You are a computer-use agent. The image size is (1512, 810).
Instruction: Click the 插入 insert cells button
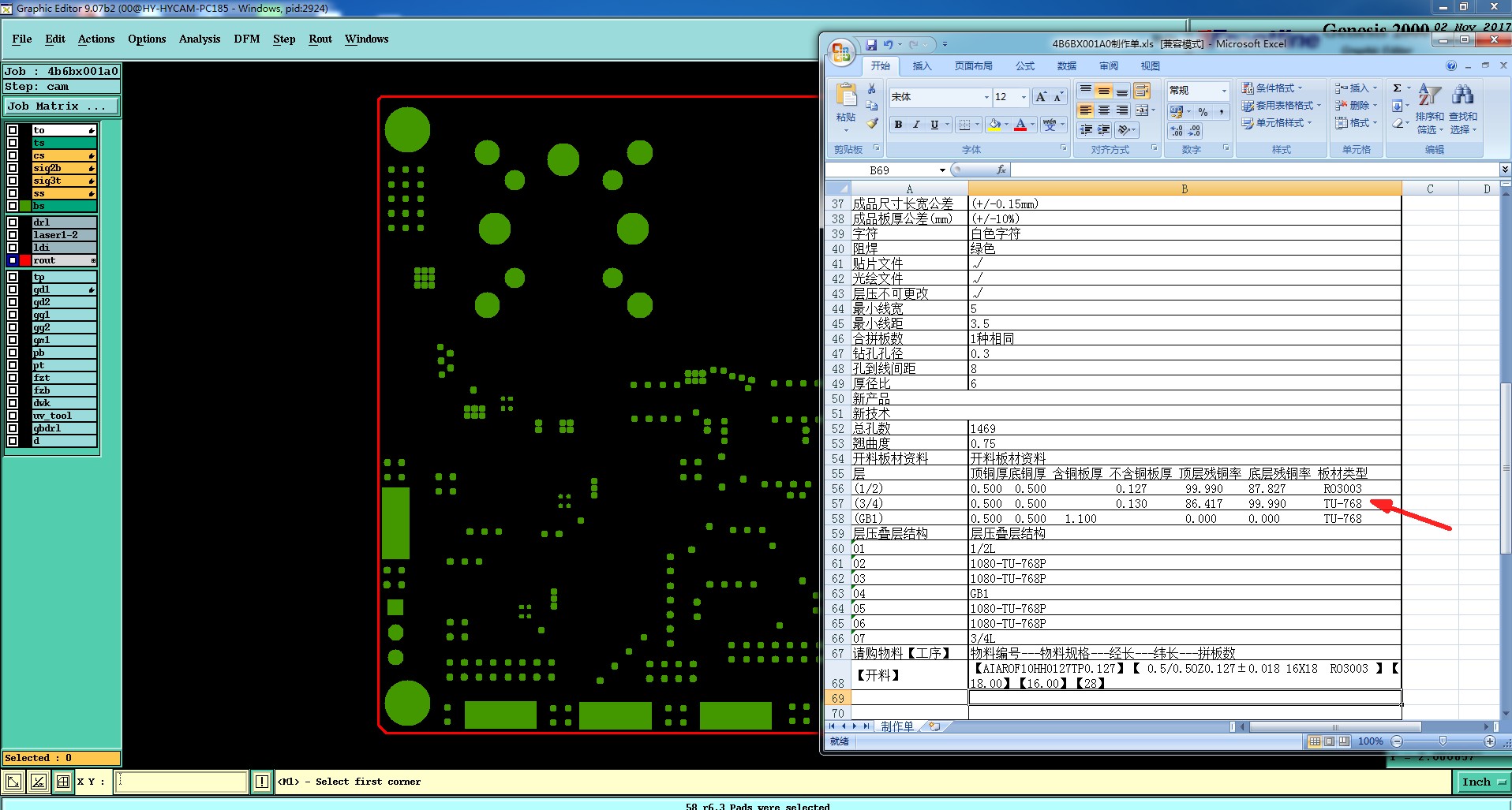click(x=1356, y=88)
